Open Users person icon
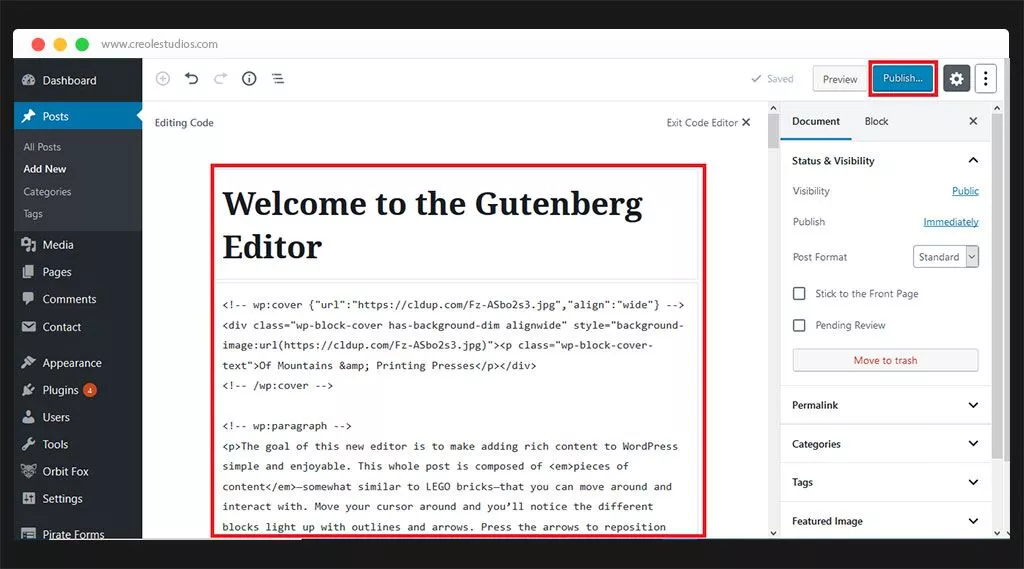The width and height of the screenshot is (1024, 569). coord(28,417)
